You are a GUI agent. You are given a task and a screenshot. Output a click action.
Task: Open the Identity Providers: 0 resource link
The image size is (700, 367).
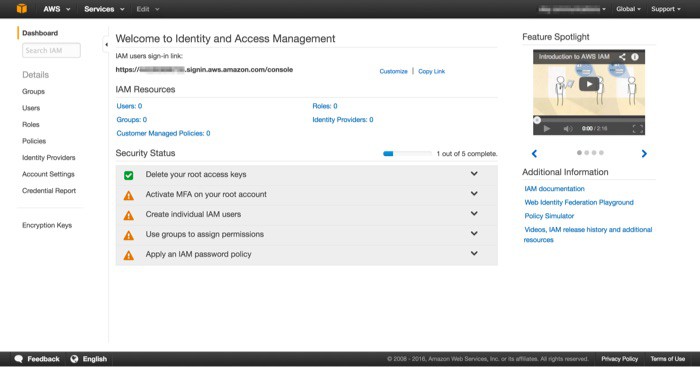343,120
